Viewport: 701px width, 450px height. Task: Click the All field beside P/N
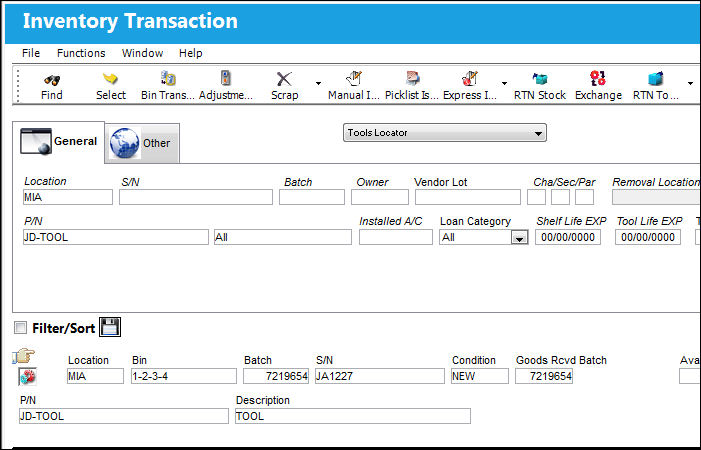pos(283,237)
